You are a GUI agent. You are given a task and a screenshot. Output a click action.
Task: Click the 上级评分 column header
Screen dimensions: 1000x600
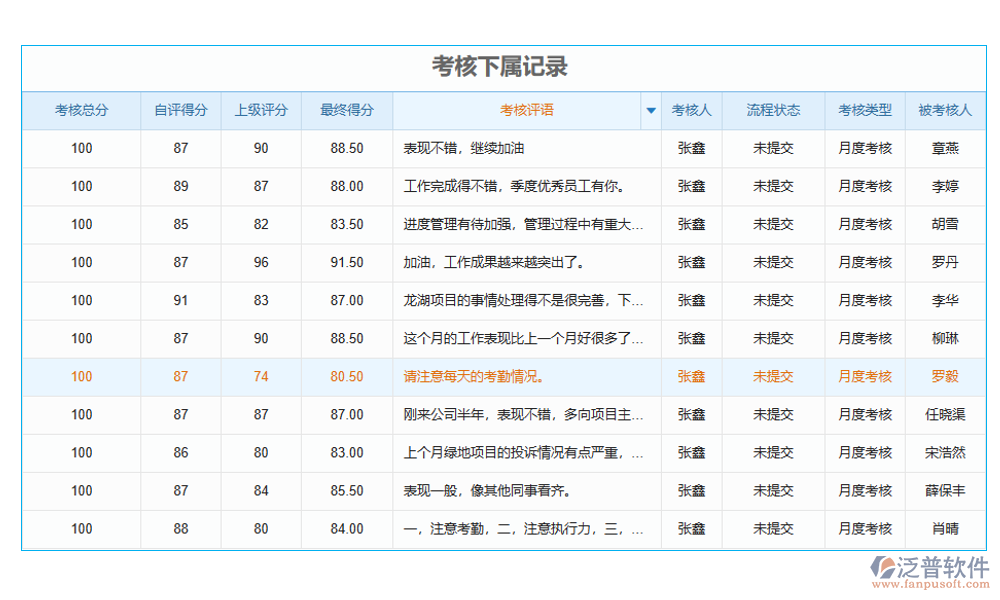click(x=260, y=110)
